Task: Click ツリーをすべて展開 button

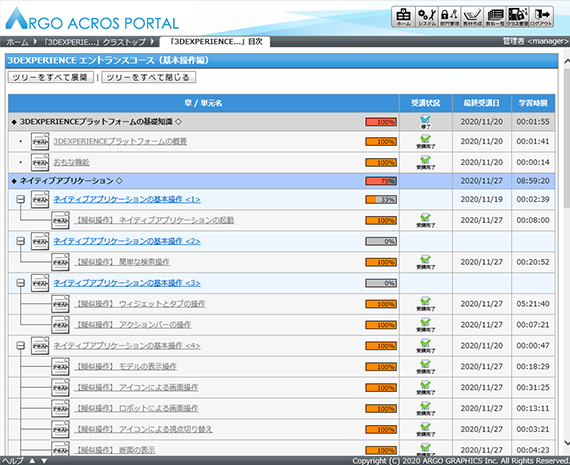Action: tap(51, 77)
